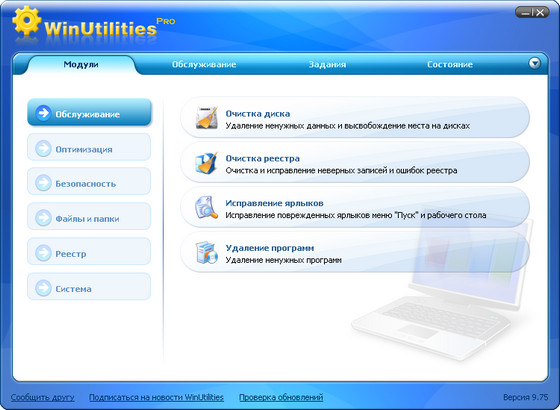Open the Сообщить другу link
Screen dimensions: 560x410
[x=42, y=397]
